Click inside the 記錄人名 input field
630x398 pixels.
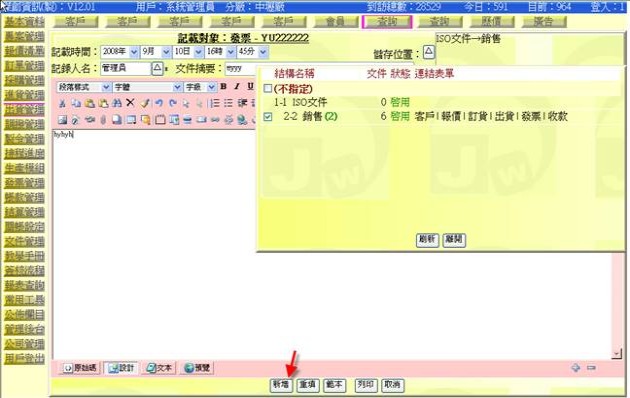point(125,68)
